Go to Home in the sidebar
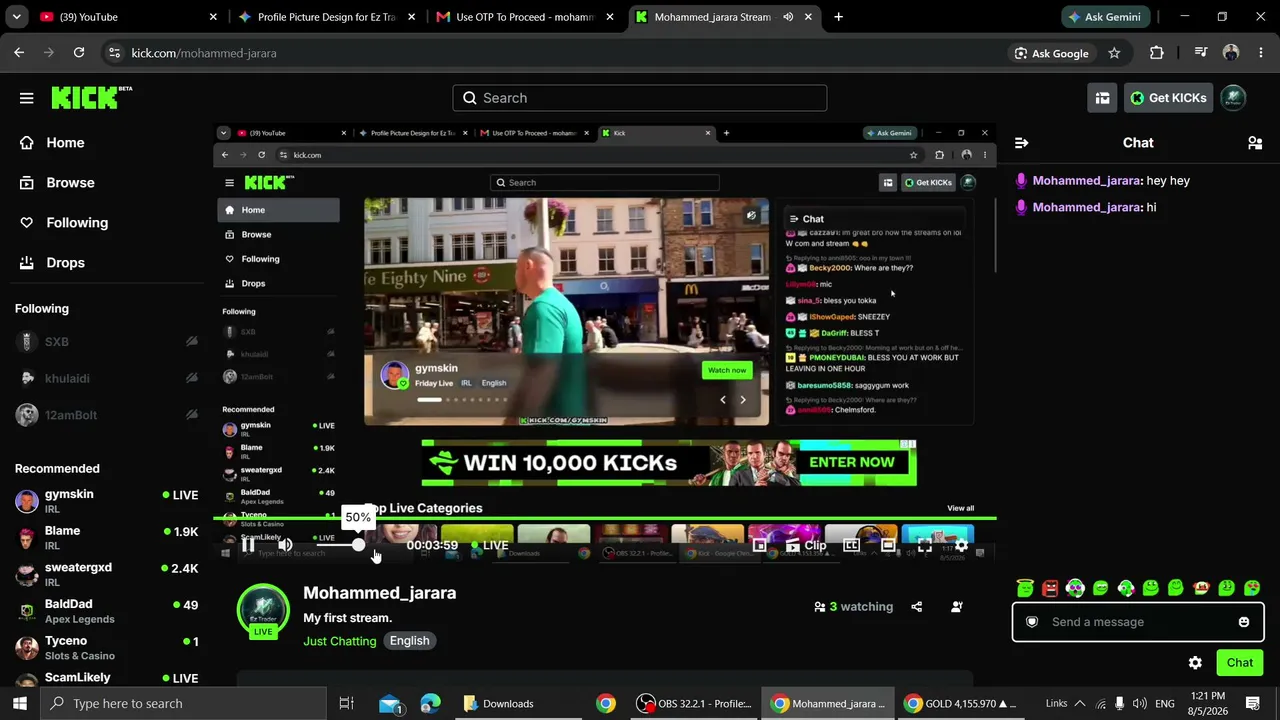Screen dimensions: 1280x720 pos(52,143)
